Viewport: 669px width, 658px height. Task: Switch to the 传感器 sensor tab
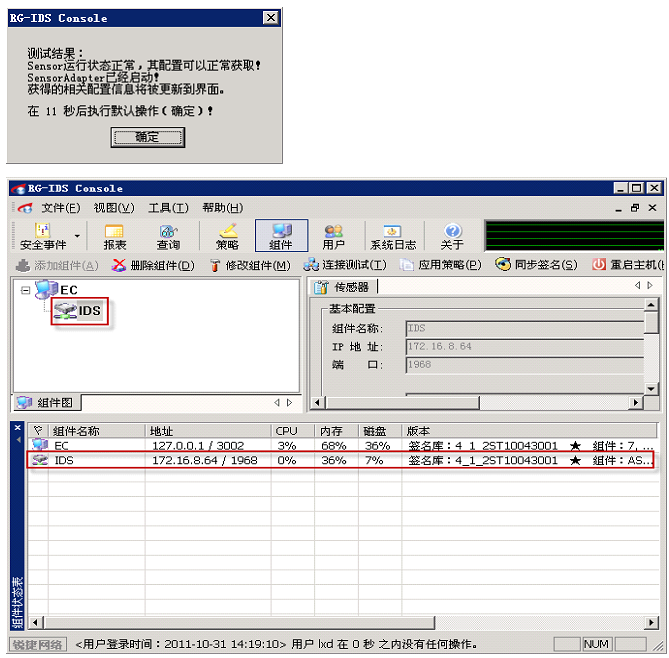click(x=343, y=287)
